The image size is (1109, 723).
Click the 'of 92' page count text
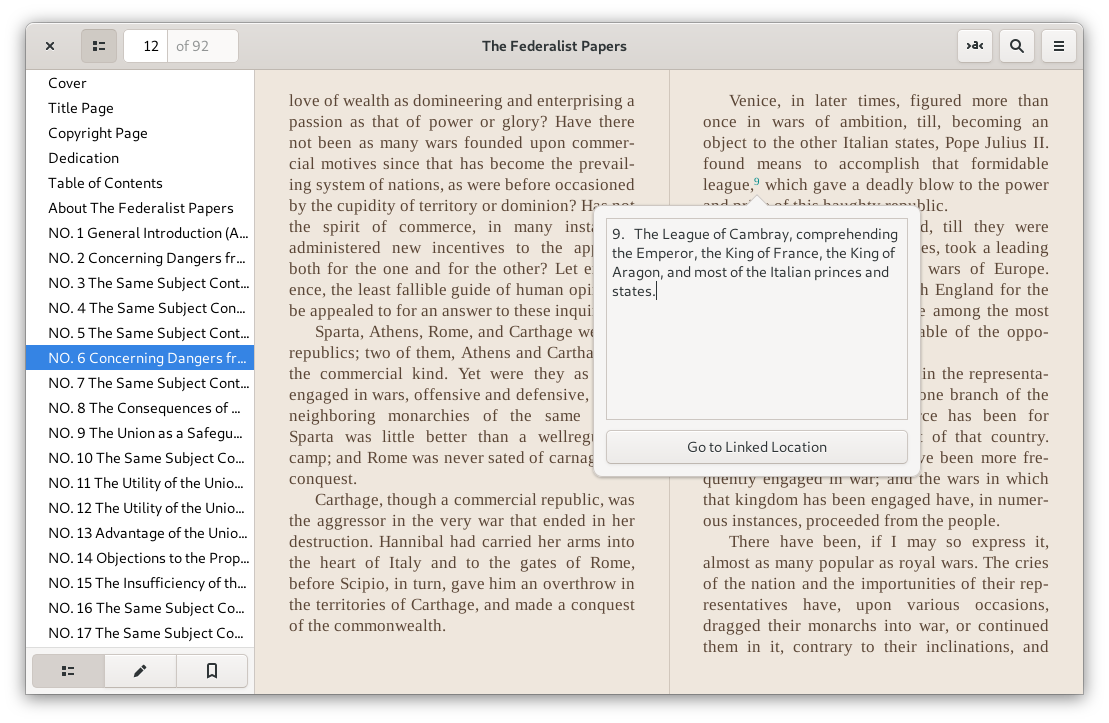(192, 46)
